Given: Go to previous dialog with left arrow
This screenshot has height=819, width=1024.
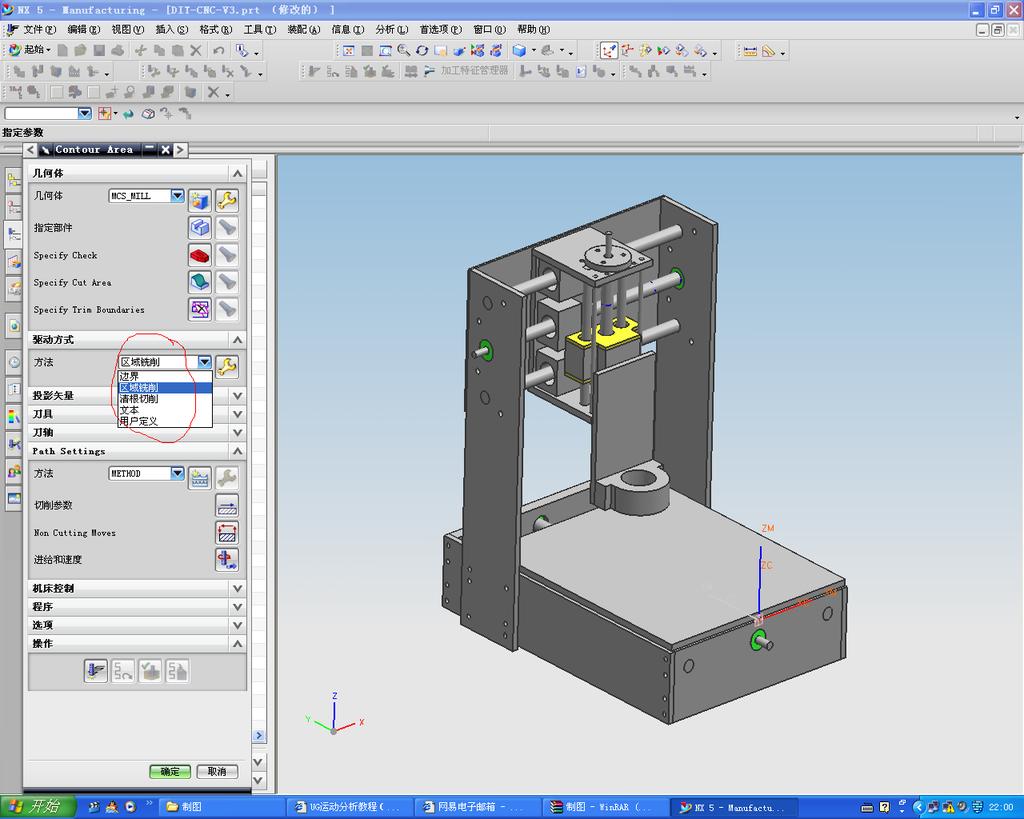Looking at the screenshot, I should coord(30,150).
